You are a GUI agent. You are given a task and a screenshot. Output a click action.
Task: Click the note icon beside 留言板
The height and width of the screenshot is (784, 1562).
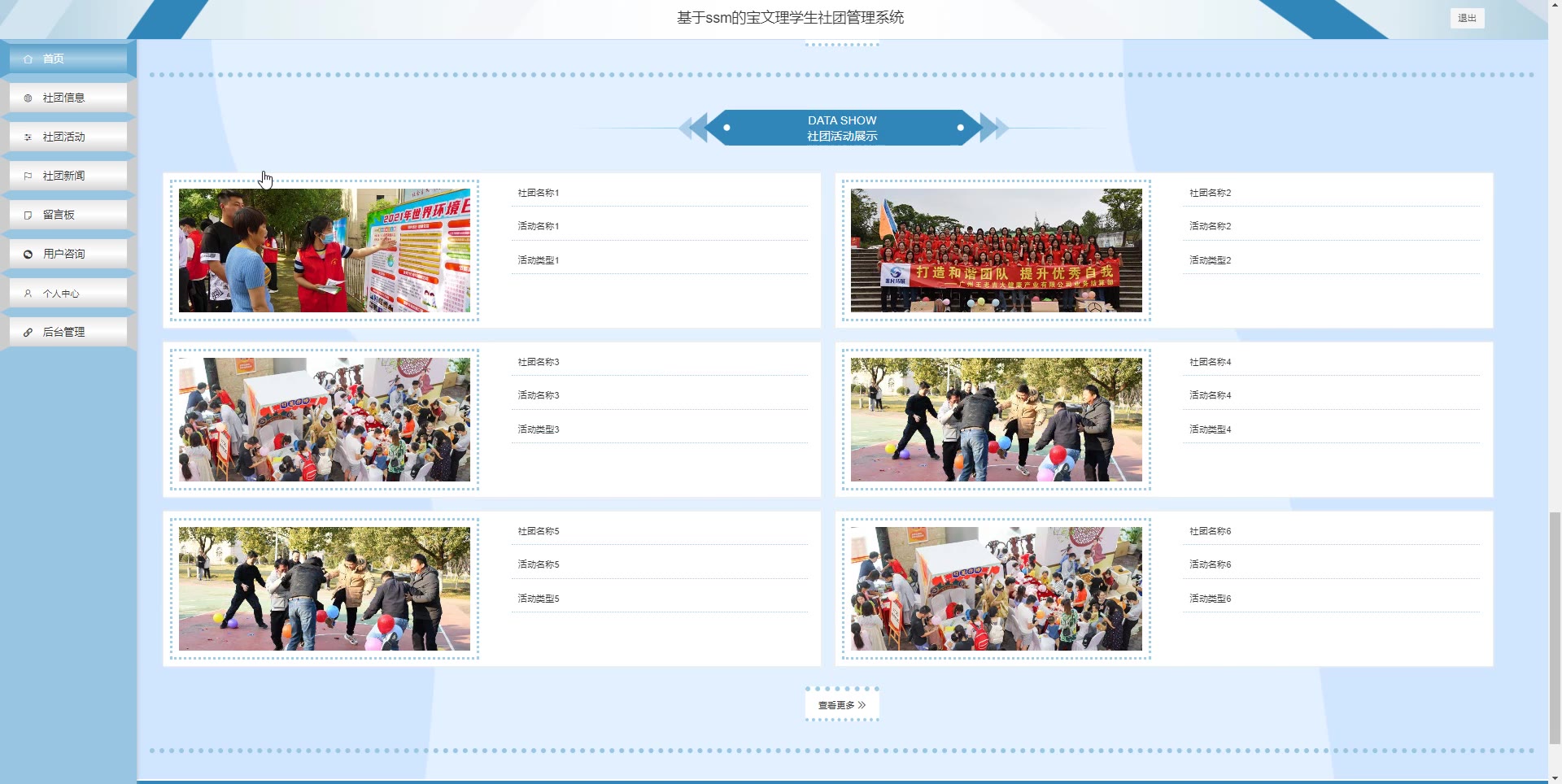(28, 216)
